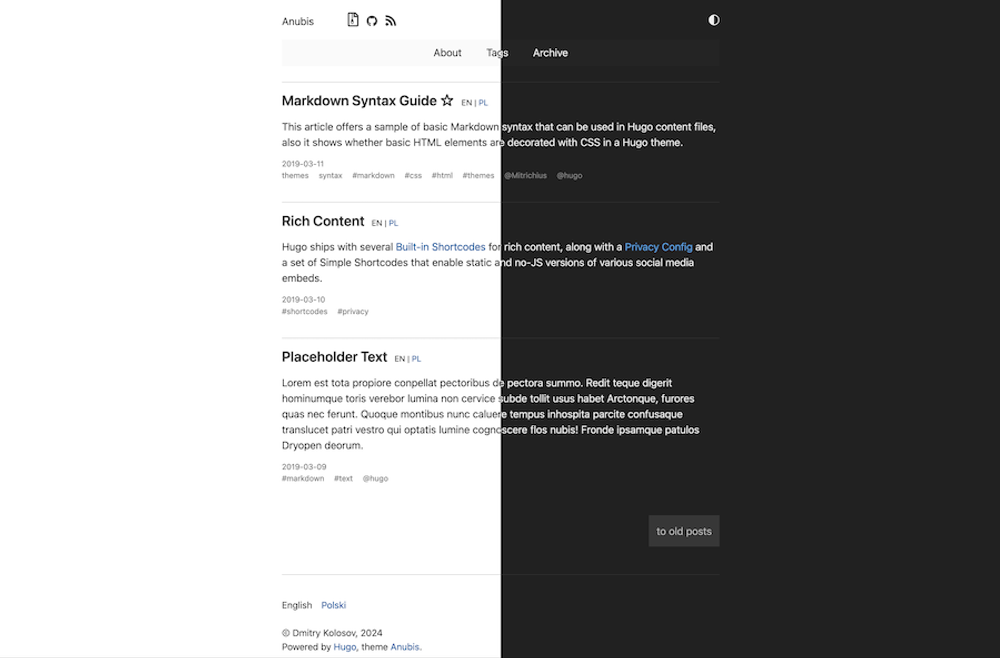Visit the Hugo link in footer

[x=344, y=647]
